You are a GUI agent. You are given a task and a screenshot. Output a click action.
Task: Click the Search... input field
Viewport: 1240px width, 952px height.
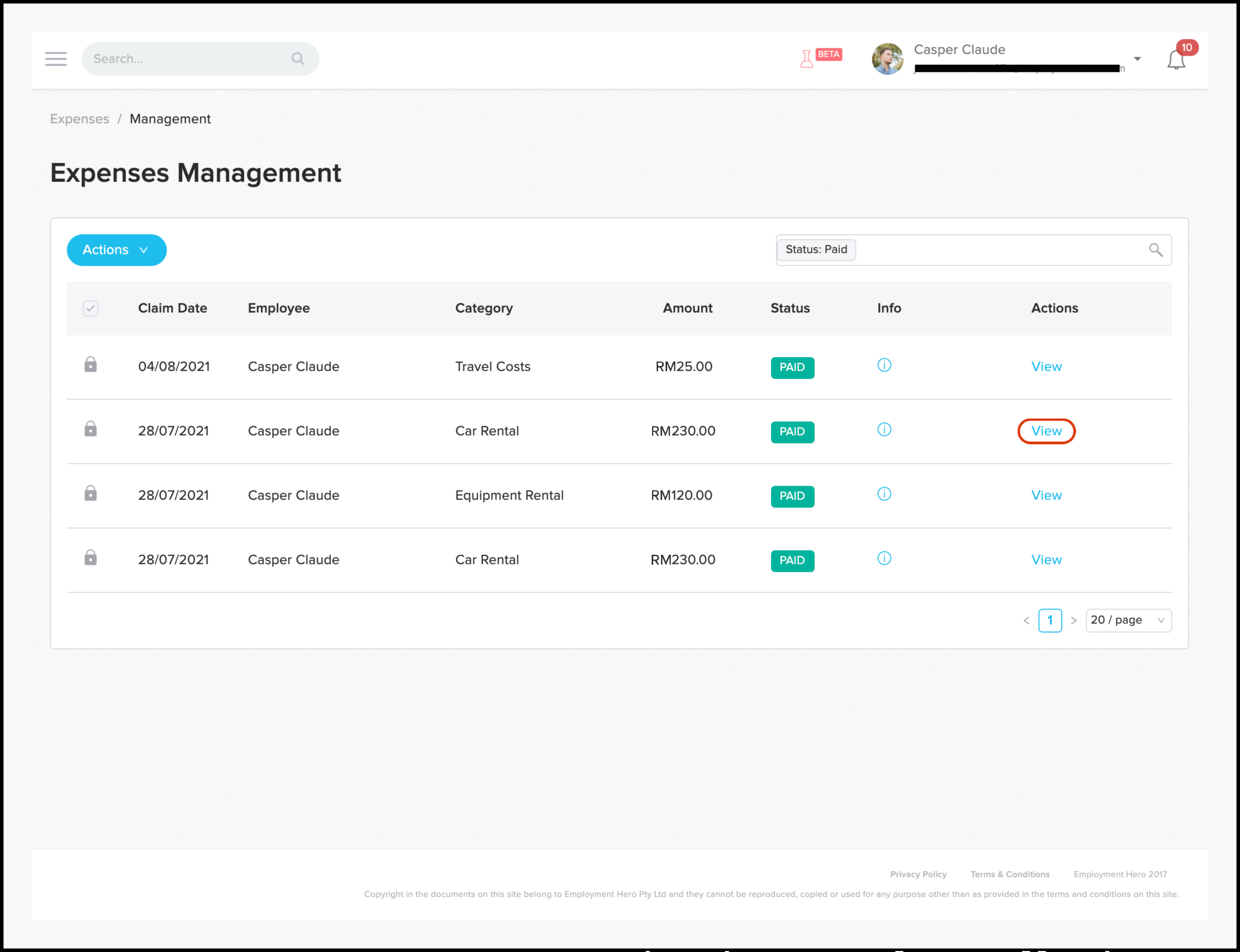tap(187, 59)
